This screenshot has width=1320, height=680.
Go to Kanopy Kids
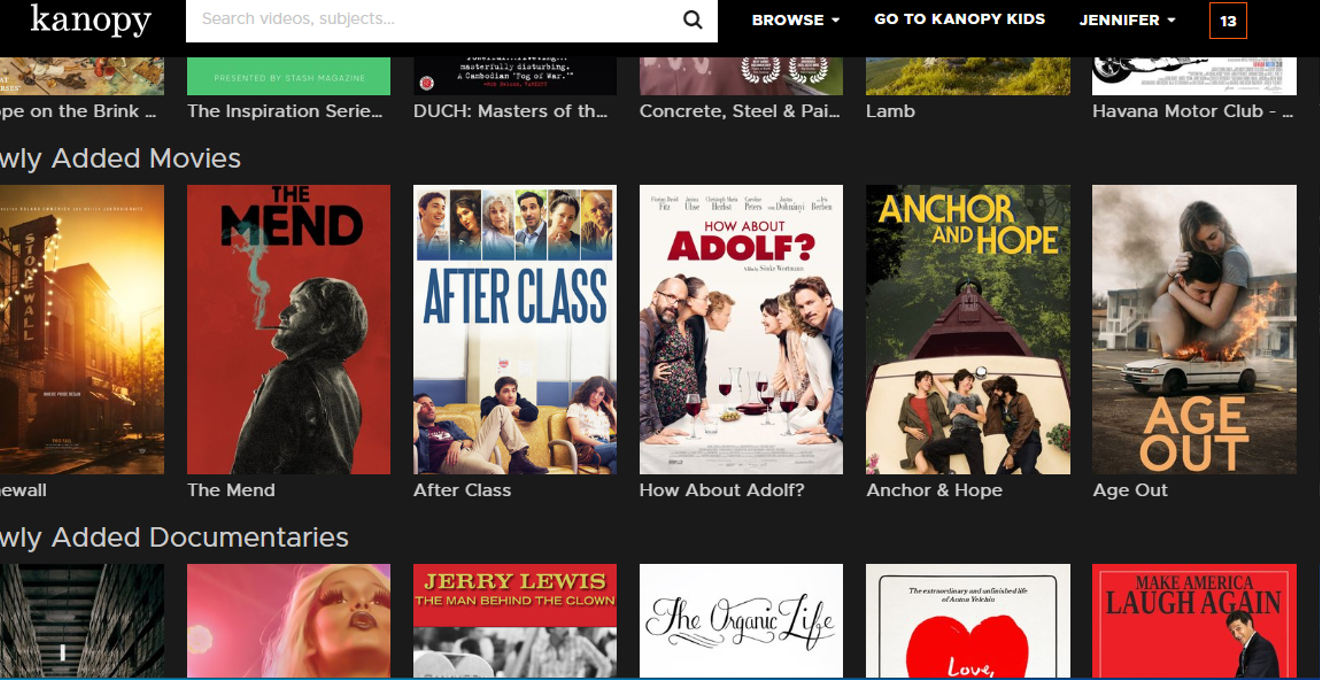pyautogui.click(x=959, y=19)
